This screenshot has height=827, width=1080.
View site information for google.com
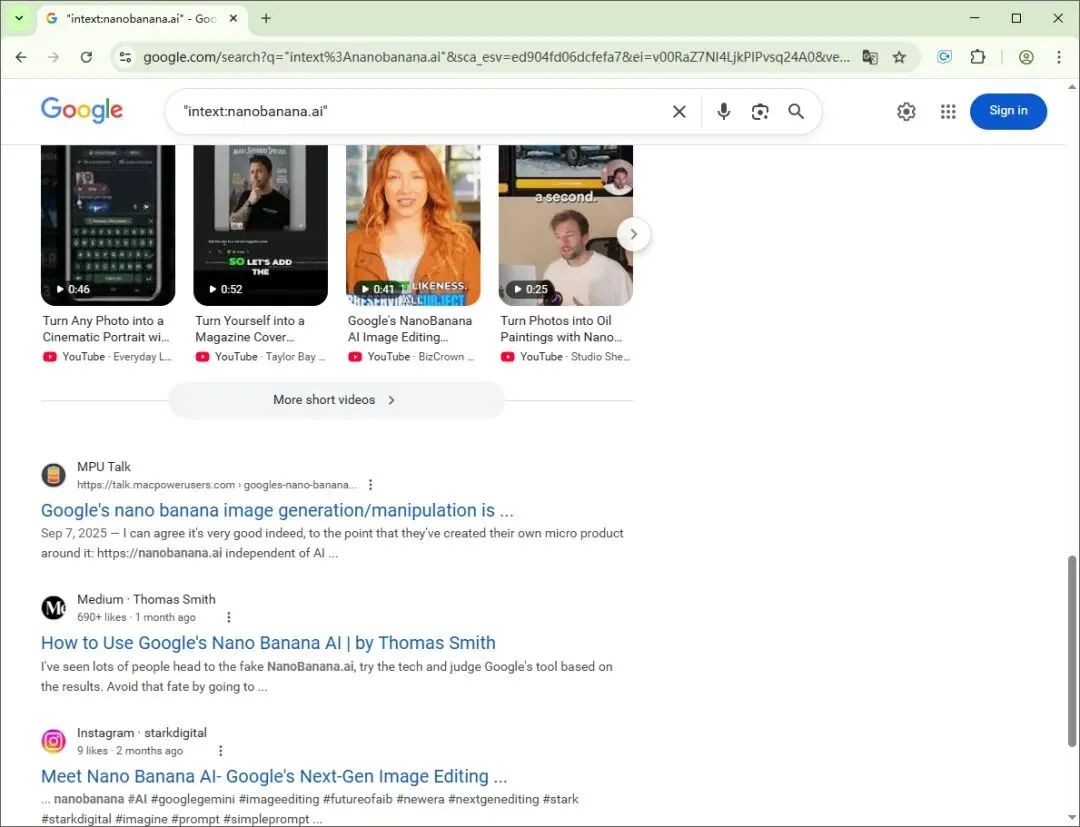coord(125,57)
